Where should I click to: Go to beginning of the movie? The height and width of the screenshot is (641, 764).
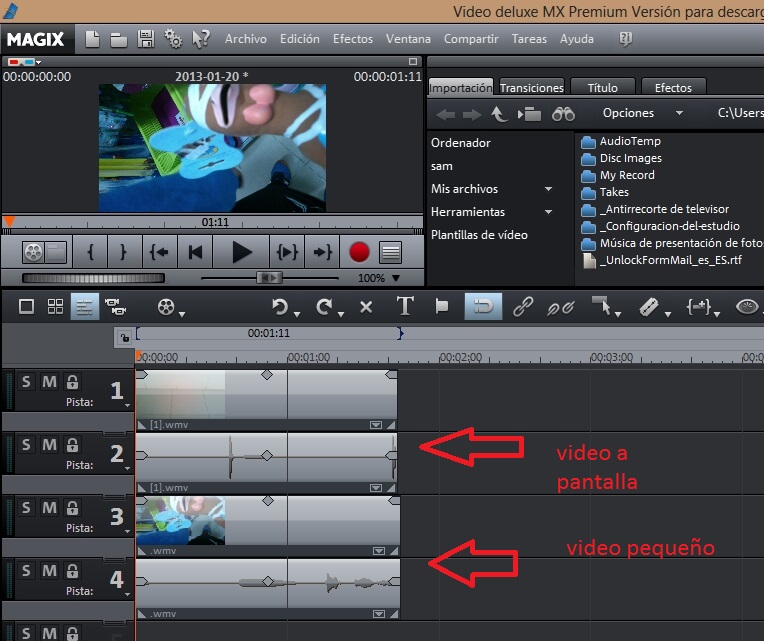point(195,252)
